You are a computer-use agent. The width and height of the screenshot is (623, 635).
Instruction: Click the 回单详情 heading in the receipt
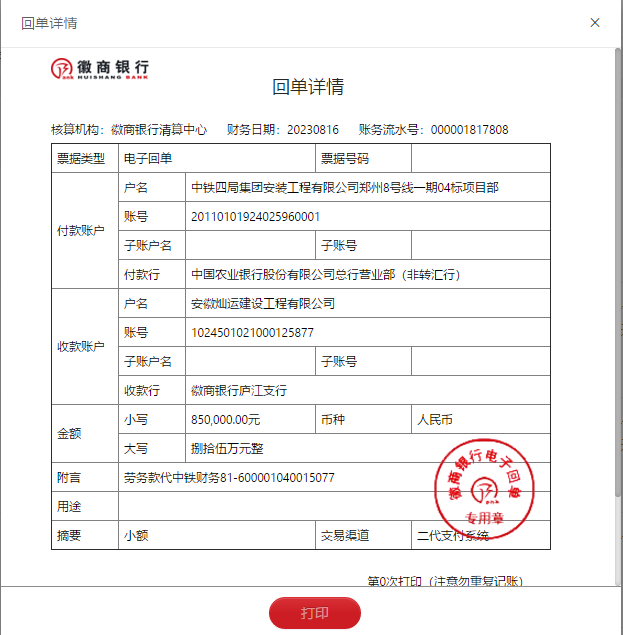308,87
